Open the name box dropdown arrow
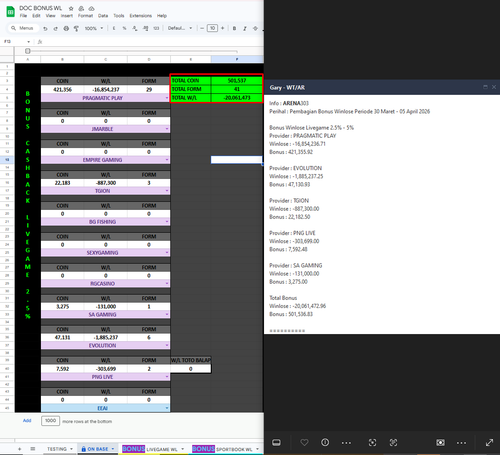Screen dimensions: 500x455 pyautogui.click(x=29, y=42)
